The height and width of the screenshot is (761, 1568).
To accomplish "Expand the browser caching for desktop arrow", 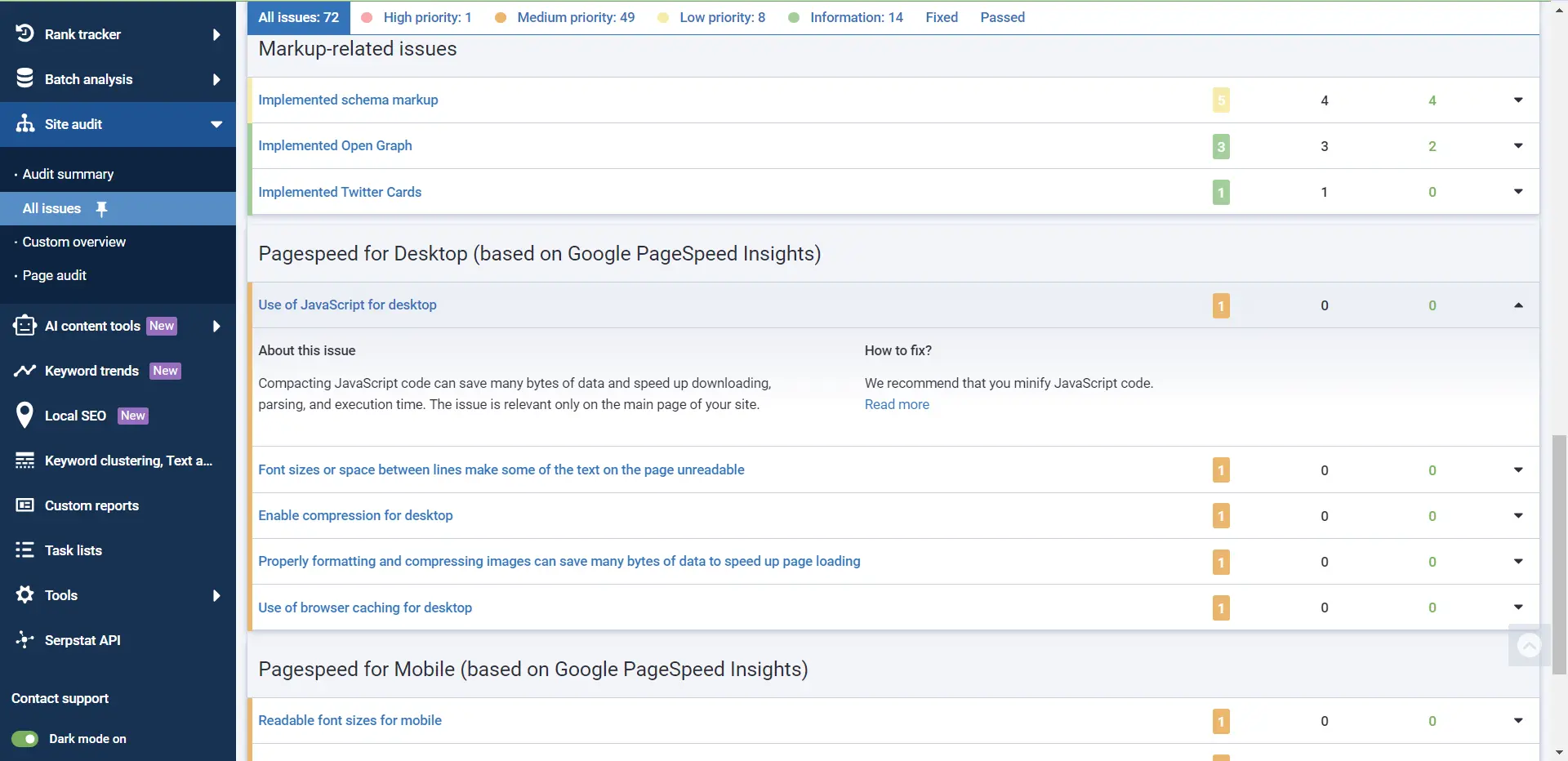I will 1518,607.
